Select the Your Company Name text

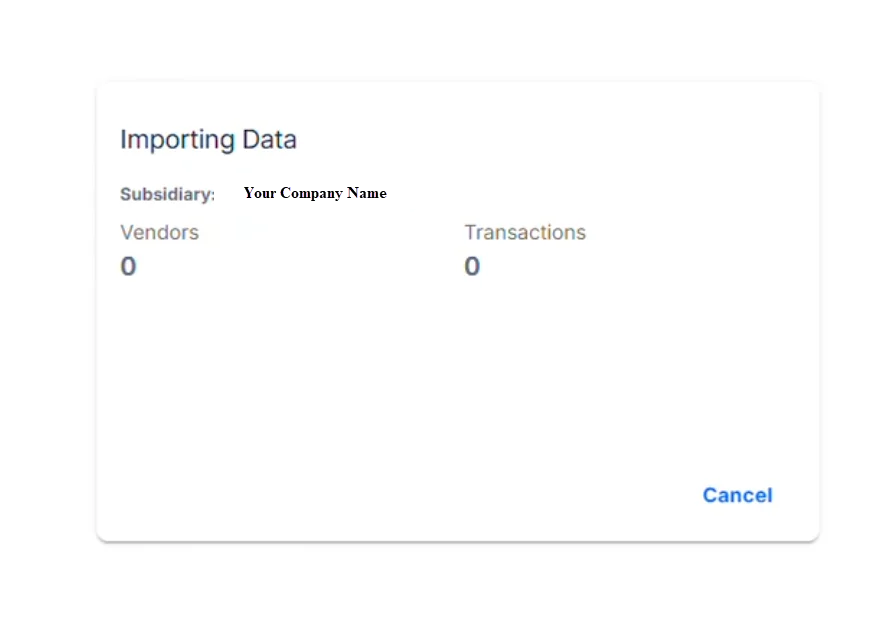click(x=314, y=193)
